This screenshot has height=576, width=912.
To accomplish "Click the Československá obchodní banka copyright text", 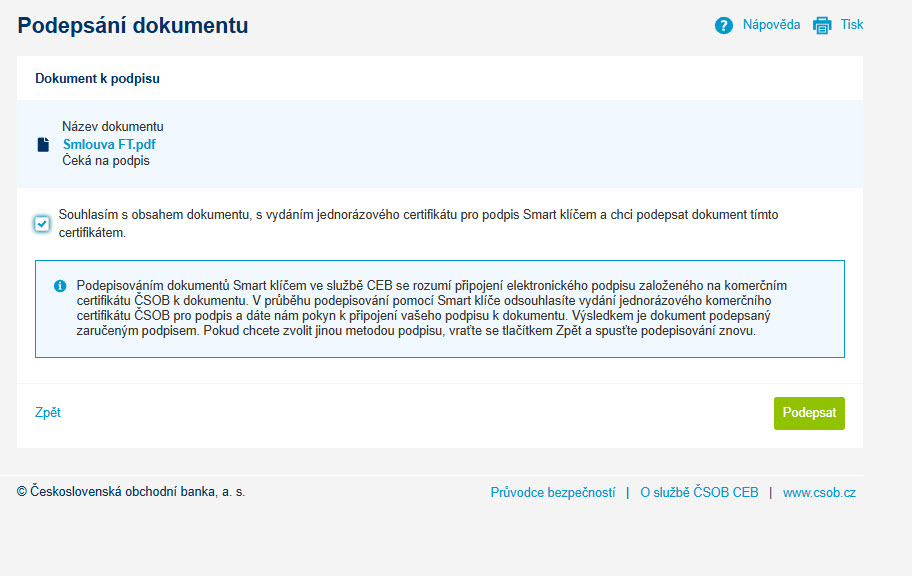I will pyautogui.click(x=131, y=492).
